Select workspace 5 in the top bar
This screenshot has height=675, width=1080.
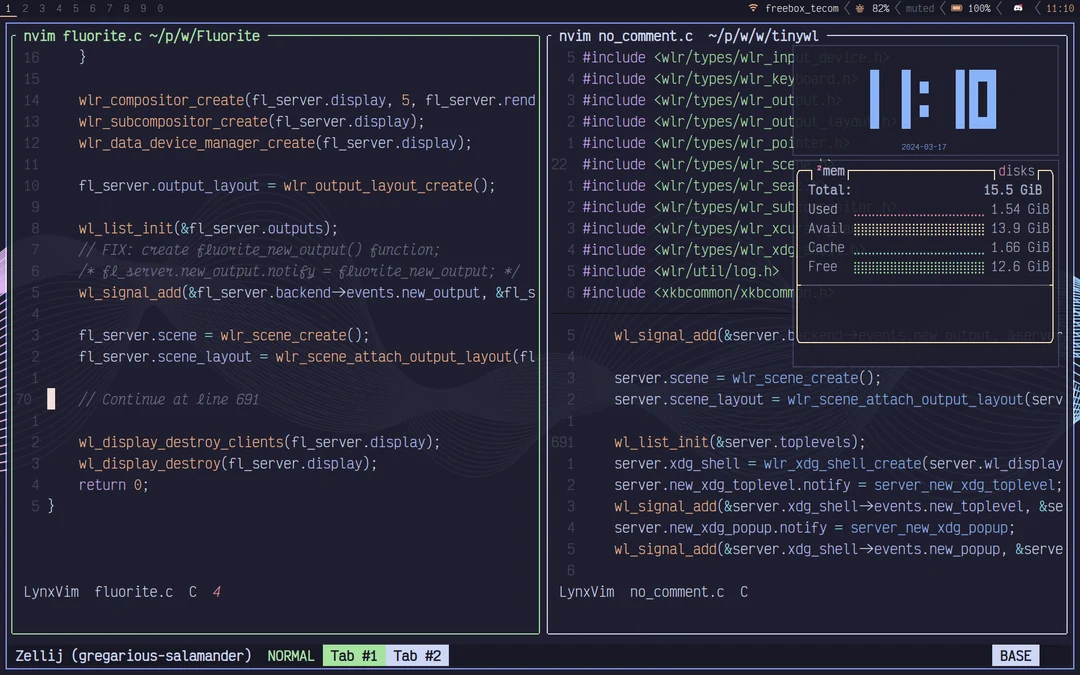pos(76,8)
